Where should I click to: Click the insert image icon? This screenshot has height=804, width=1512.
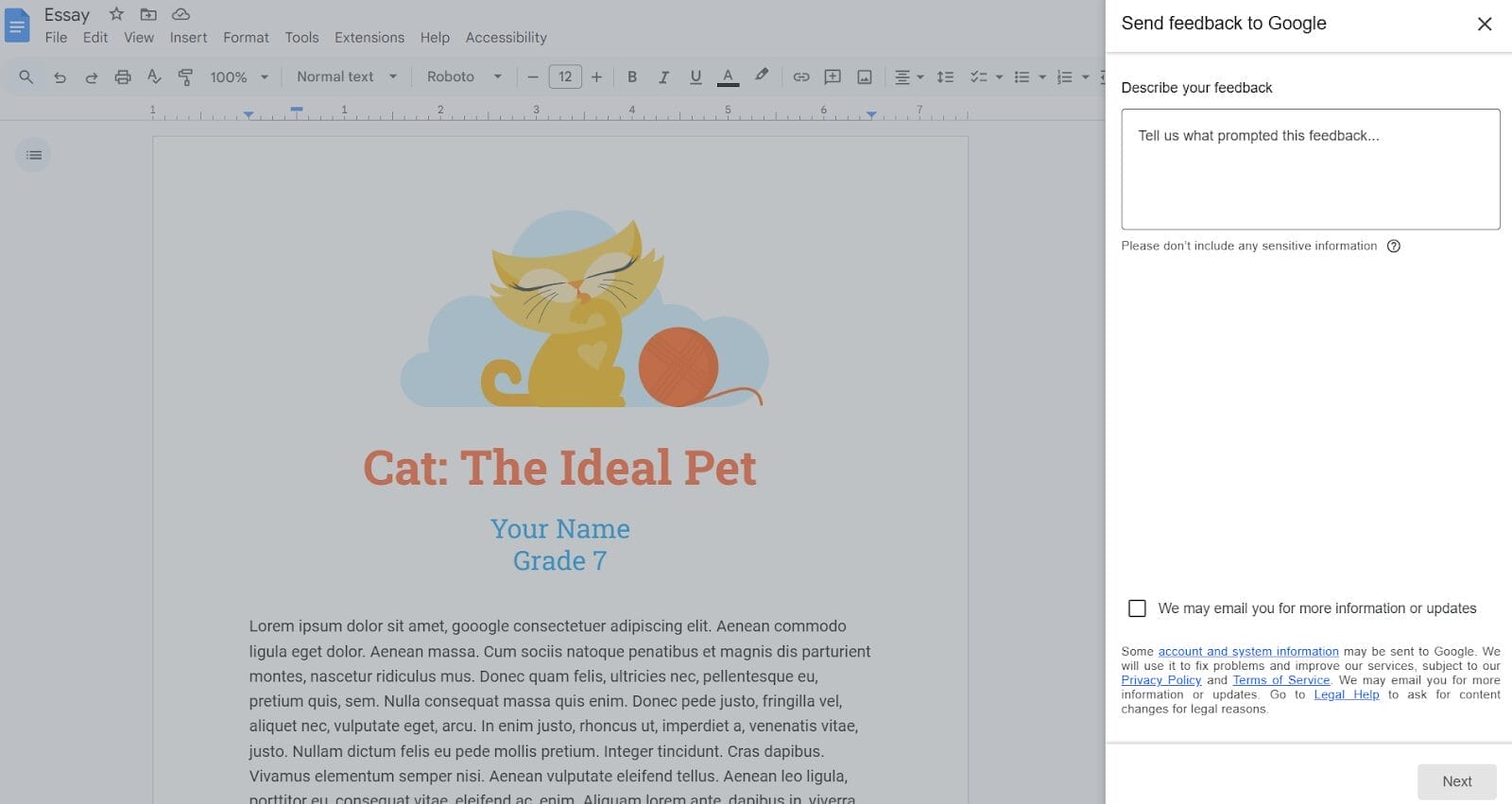[x=864, y=77]
